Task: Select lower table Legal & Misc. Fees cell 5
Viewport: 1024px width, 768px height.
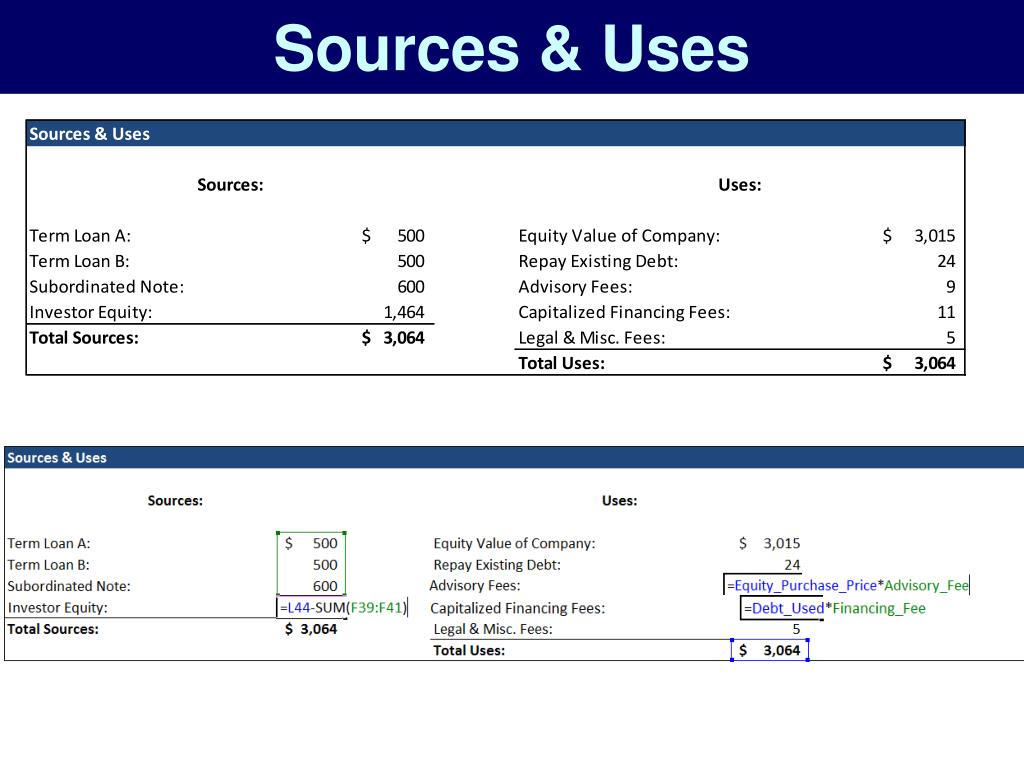Action: (x=796, y=629)
